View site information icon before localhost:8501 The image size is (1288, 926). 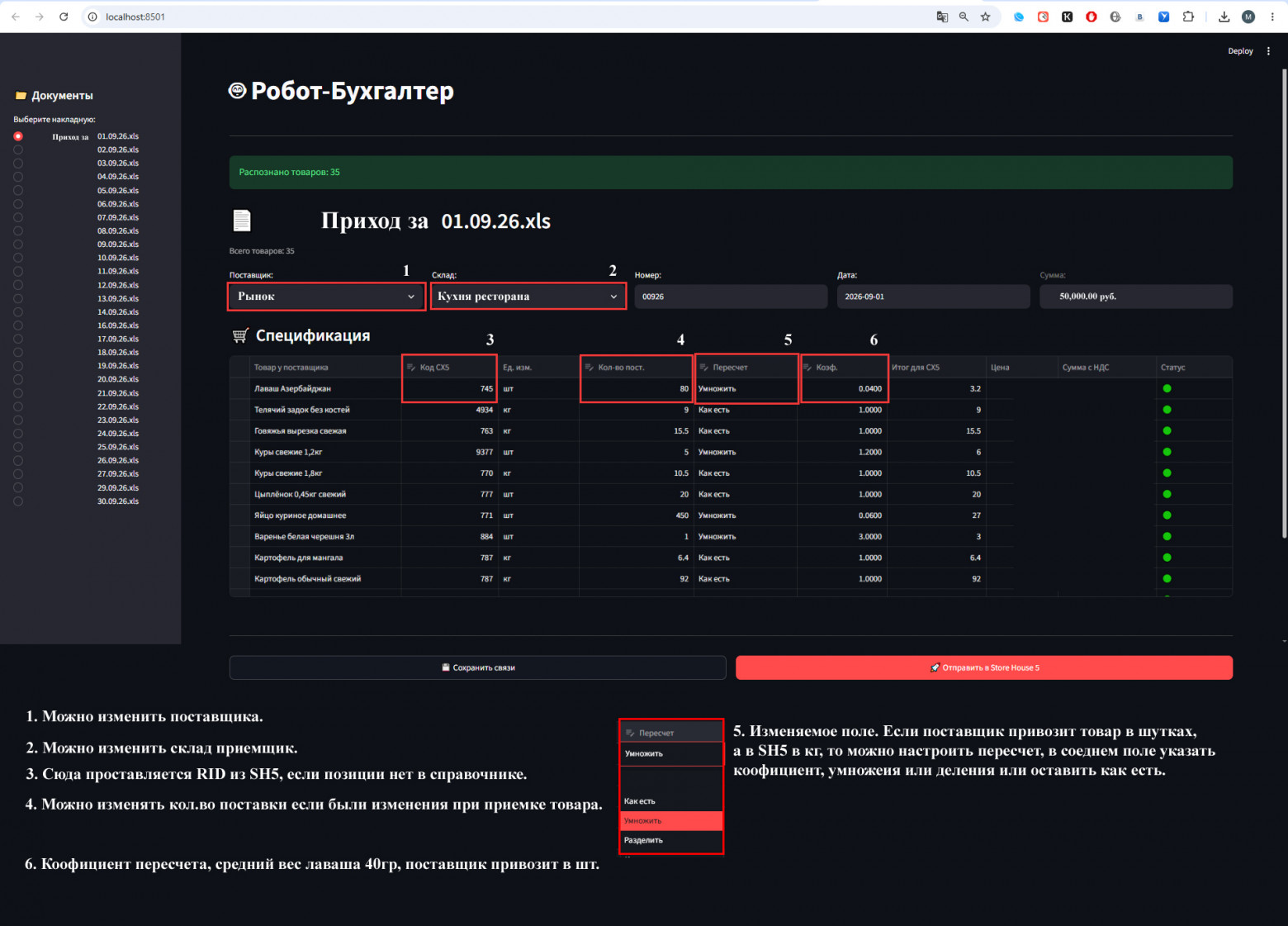[92, 17]
